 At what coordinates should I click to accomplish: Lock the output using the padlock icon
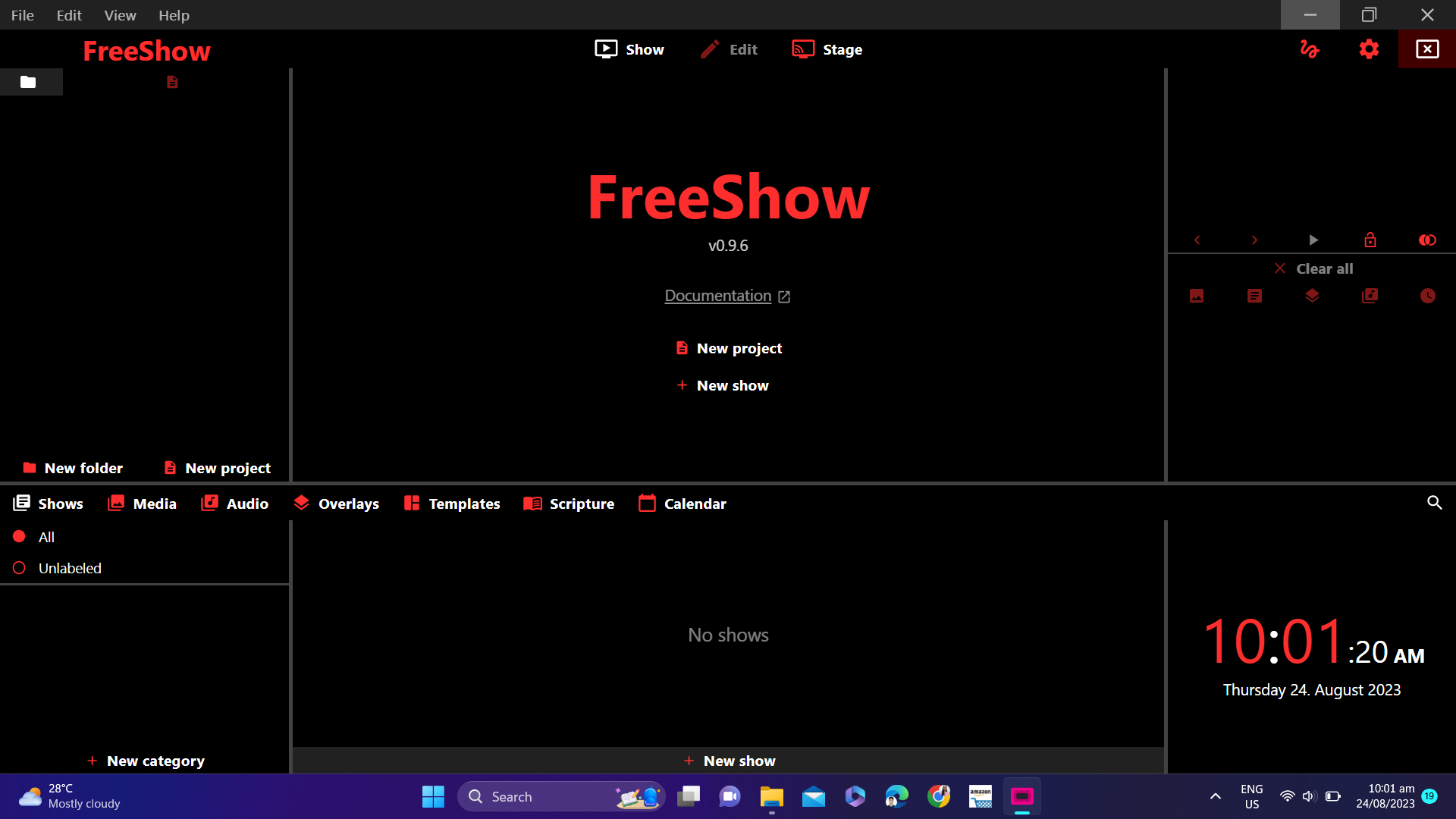pos(1370,240)
